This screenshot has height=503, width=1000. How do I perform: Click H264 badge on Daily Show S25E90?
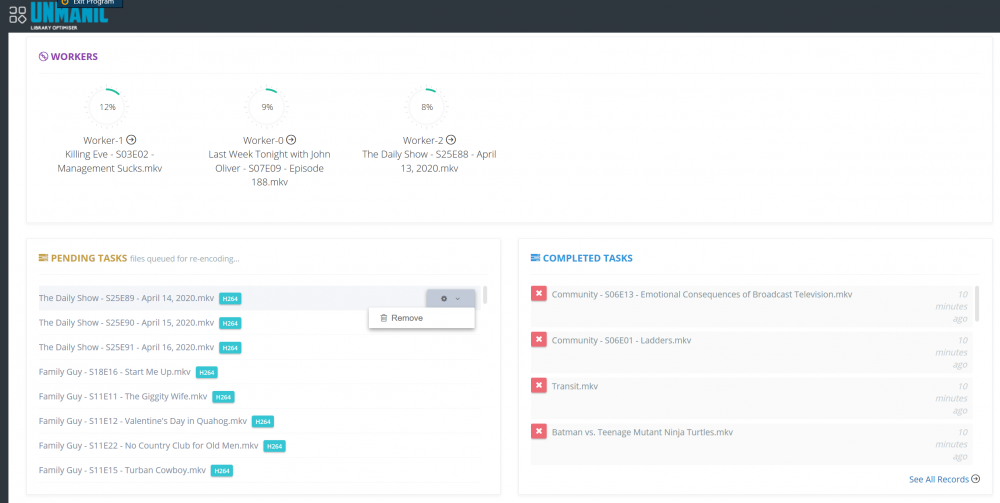pos(230,323)
